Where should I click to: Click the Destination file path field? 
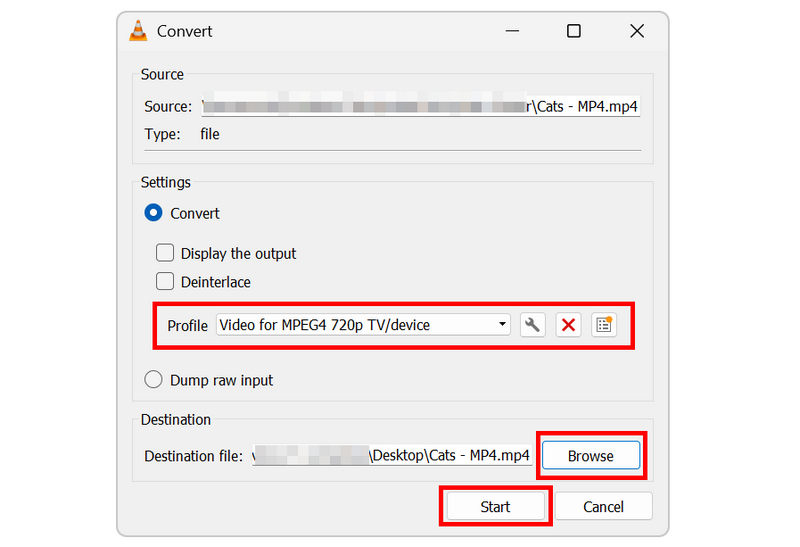392,455
